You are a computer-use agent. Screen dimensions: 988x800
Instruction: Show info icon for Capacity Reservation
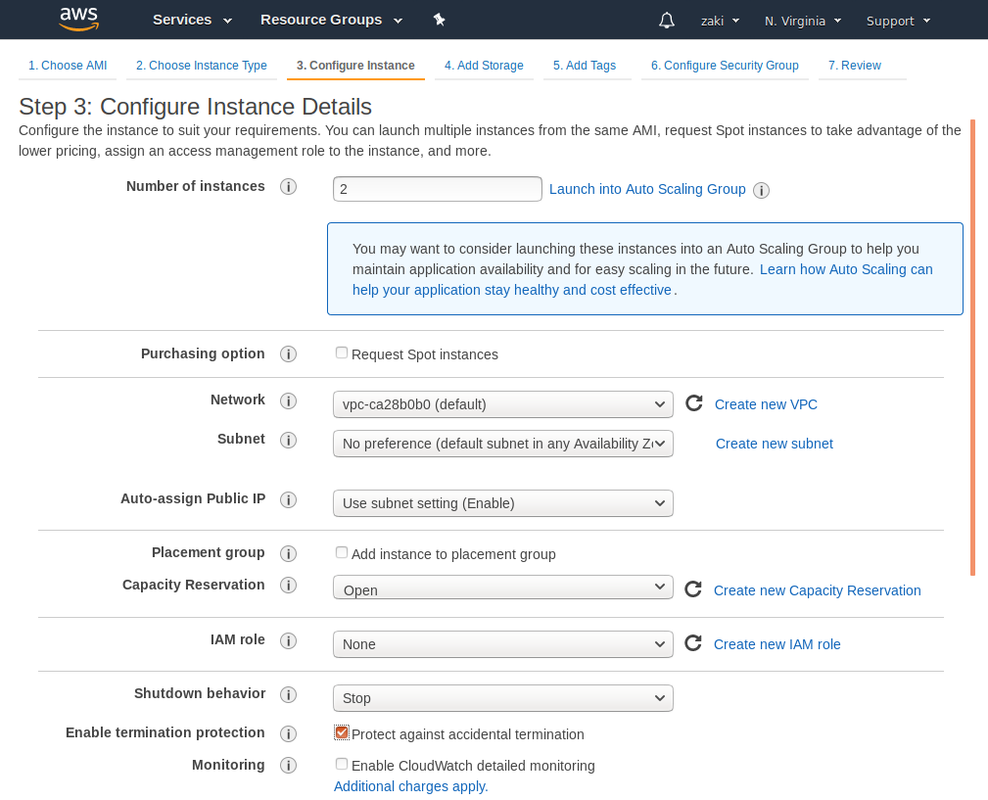click(x=288, y=585)
